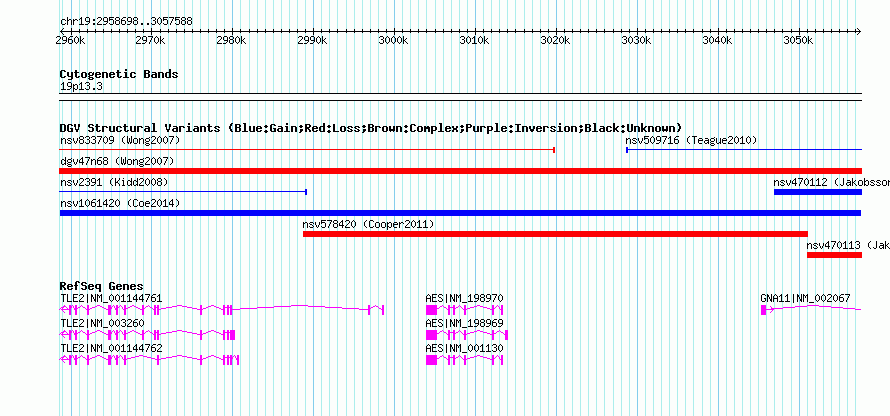Click the nsv470112 variant label

pyautogui.click(x=831, y=182)
